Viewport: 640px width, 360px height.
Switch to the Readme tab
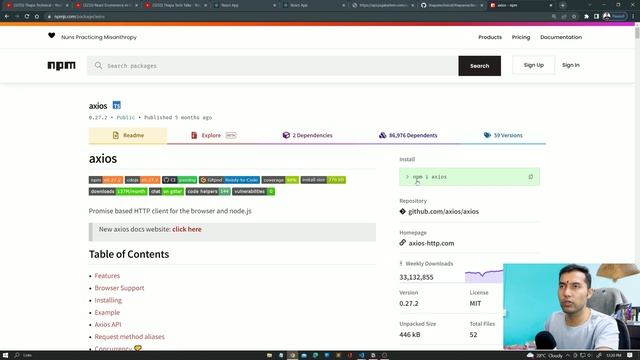pos(128,135)
